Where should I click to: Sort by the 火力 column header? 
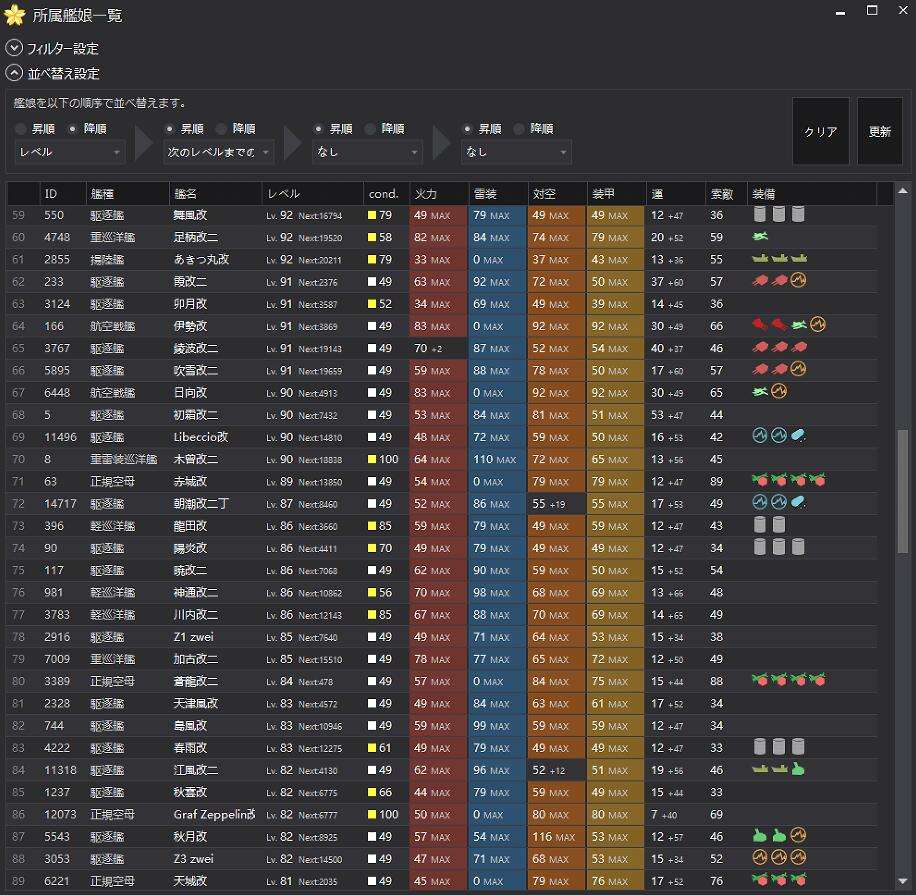[439, 194]
